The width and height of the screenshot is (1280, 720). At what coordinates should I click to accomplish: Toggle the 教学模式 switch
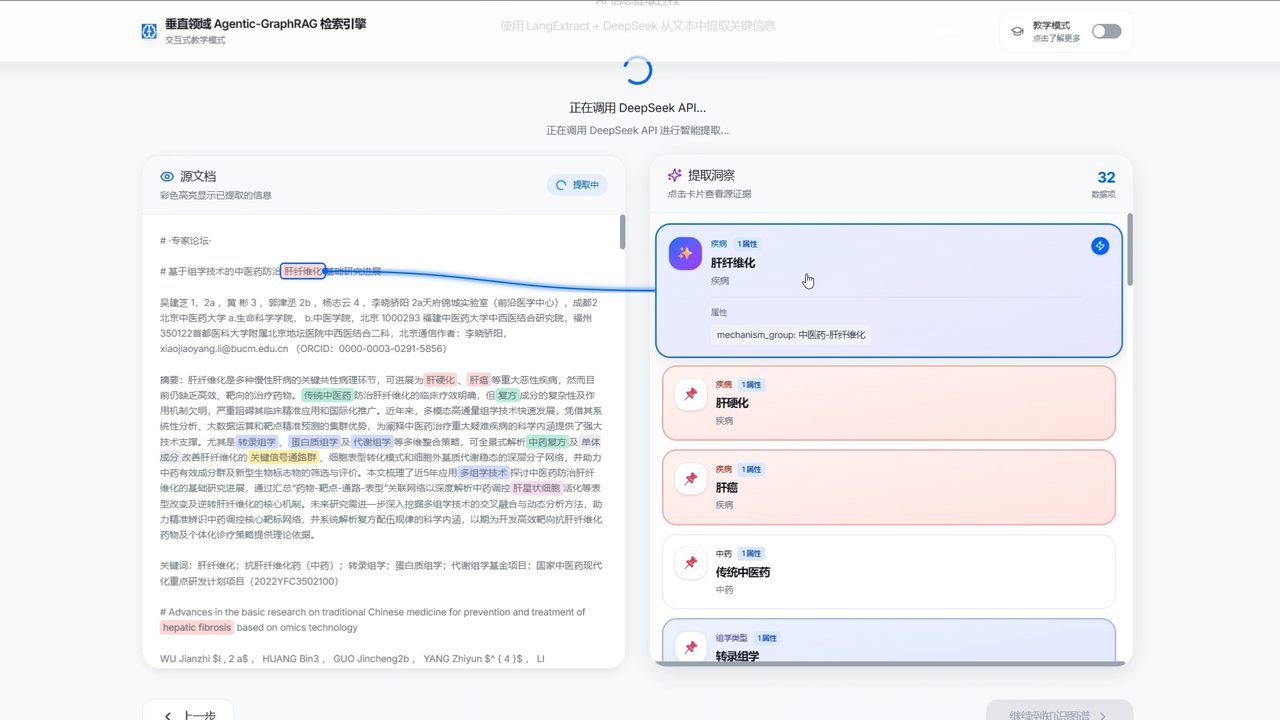coord(1106,31)
